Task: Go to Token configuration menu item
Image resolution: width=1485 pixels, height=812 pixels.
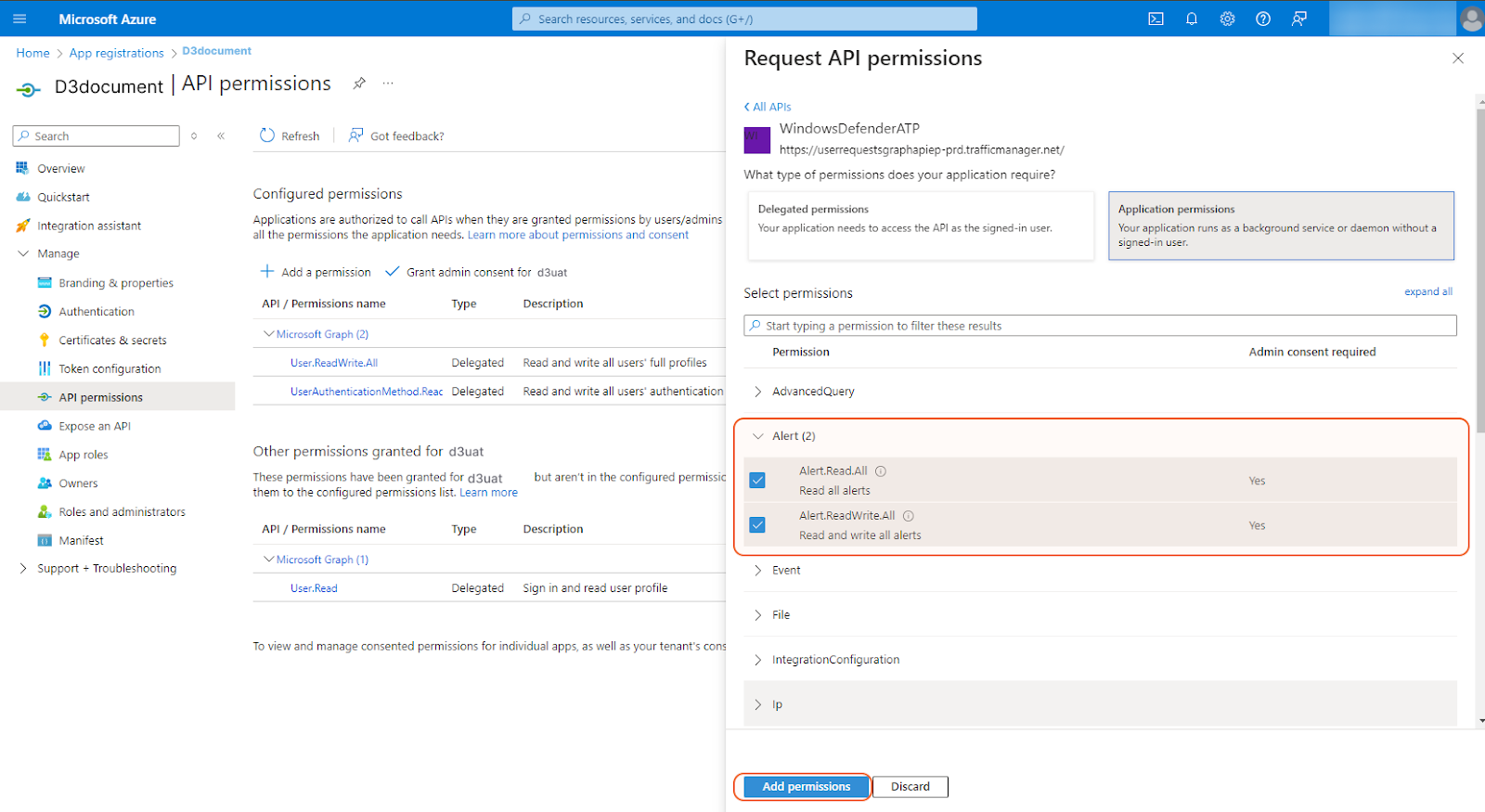Action: (x=110, y=369)
